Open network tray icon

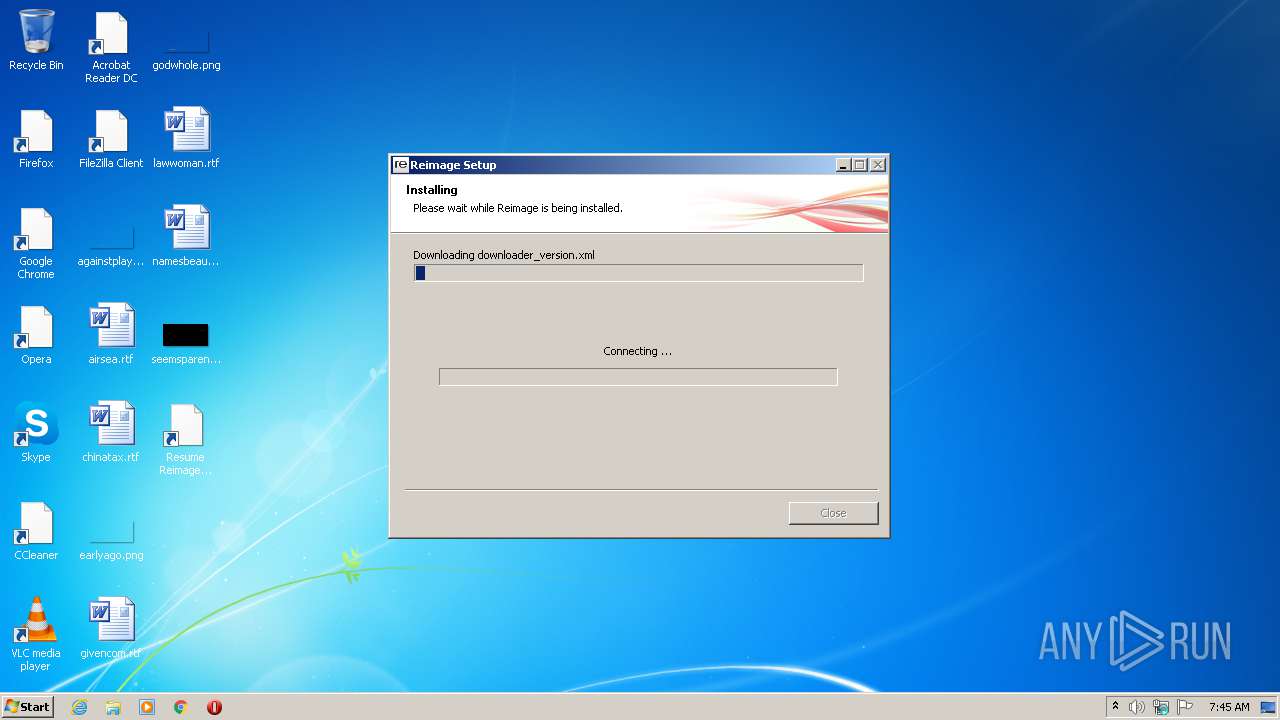pyautogui.click(x=1161, y=707)
